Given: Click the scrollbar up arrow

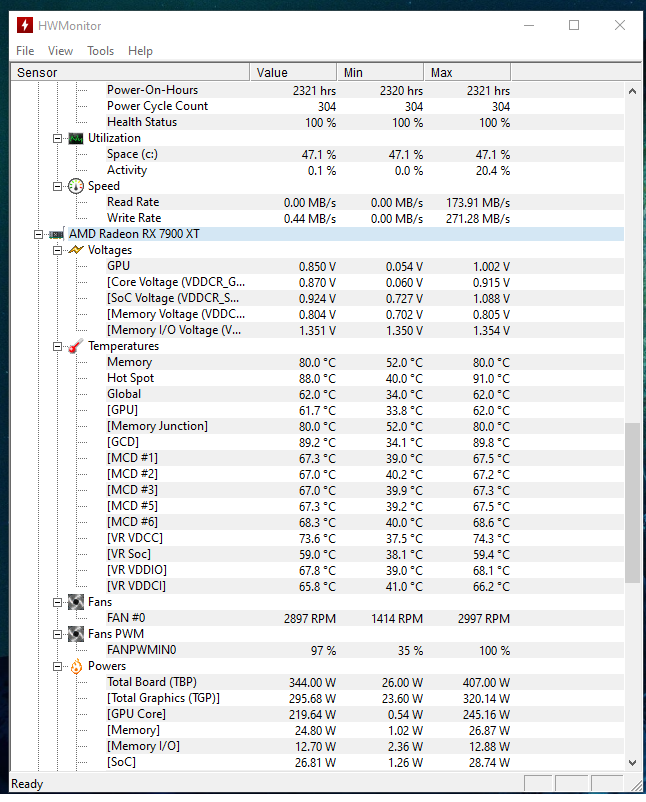Looking at the screenshot, I should [x=632, y=91].
